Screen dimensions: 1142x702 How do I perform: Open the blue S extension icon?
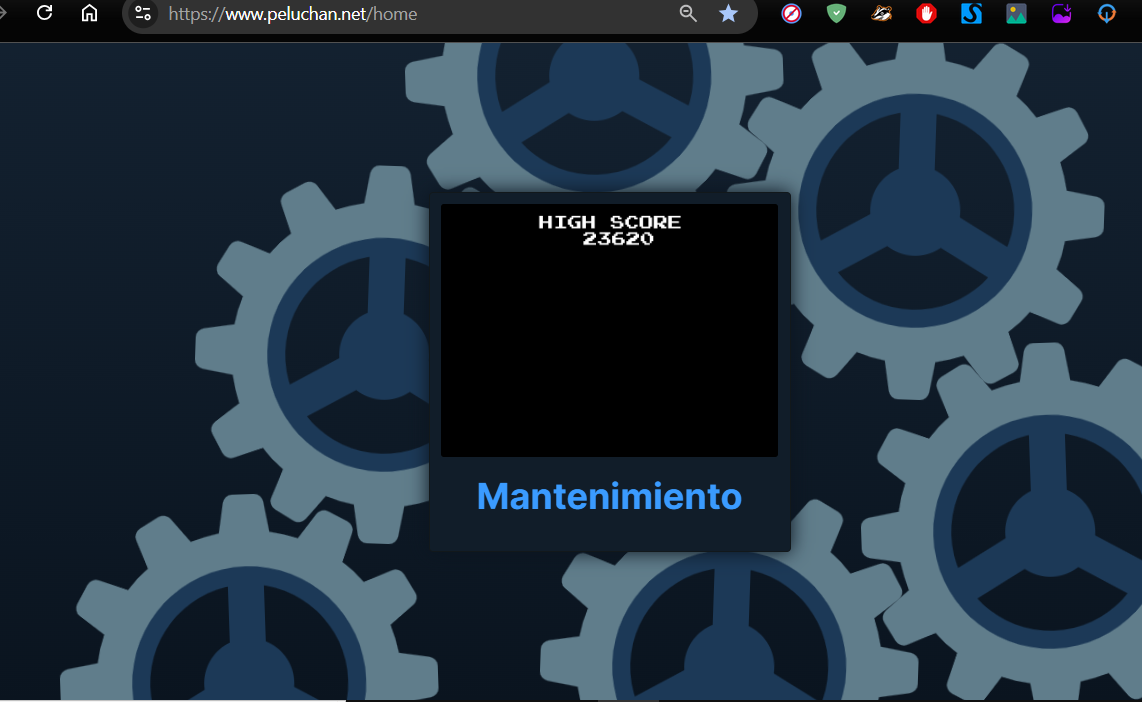tap(972, 13)
